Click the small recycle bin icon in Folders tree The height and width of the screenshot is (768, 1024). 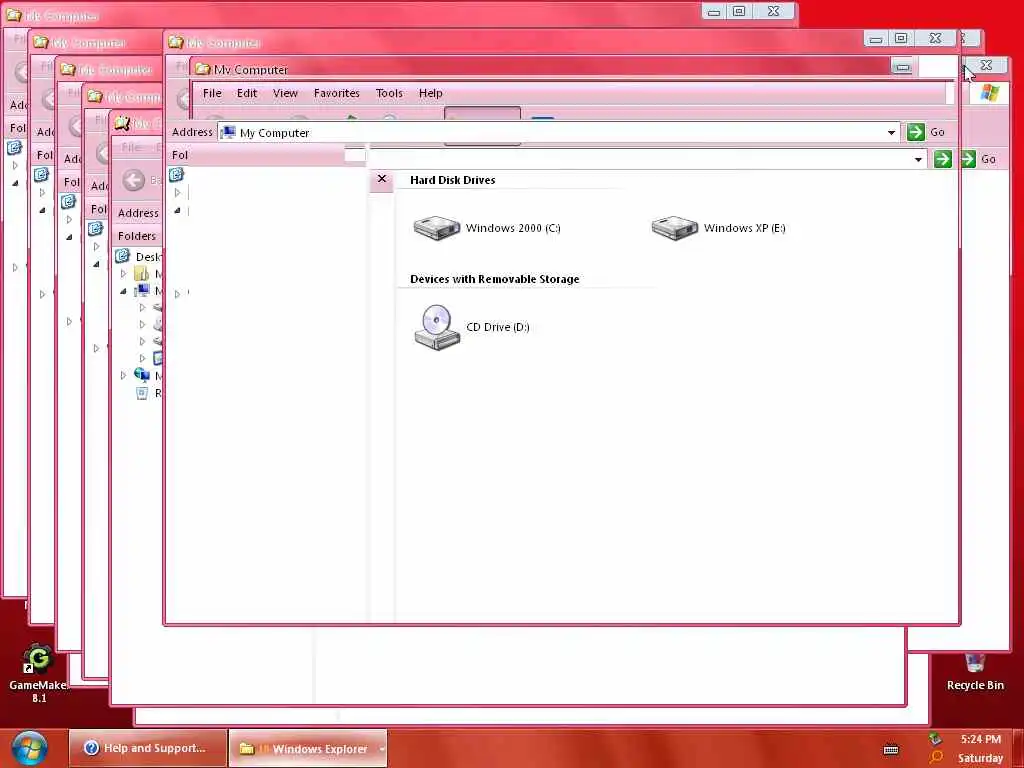[142, 393]
